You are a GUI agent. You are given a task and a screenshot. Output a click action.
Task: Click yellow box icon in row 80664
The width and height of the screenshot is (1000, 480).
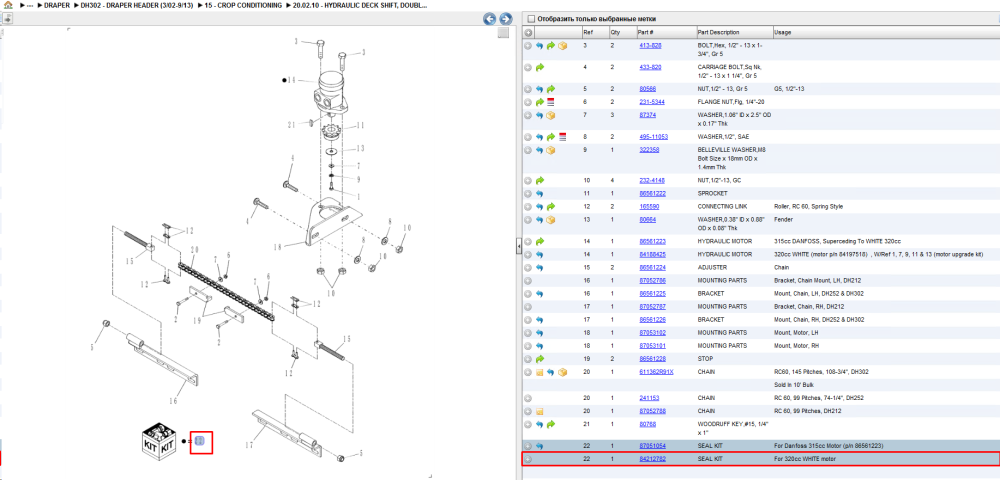point(551,220)
